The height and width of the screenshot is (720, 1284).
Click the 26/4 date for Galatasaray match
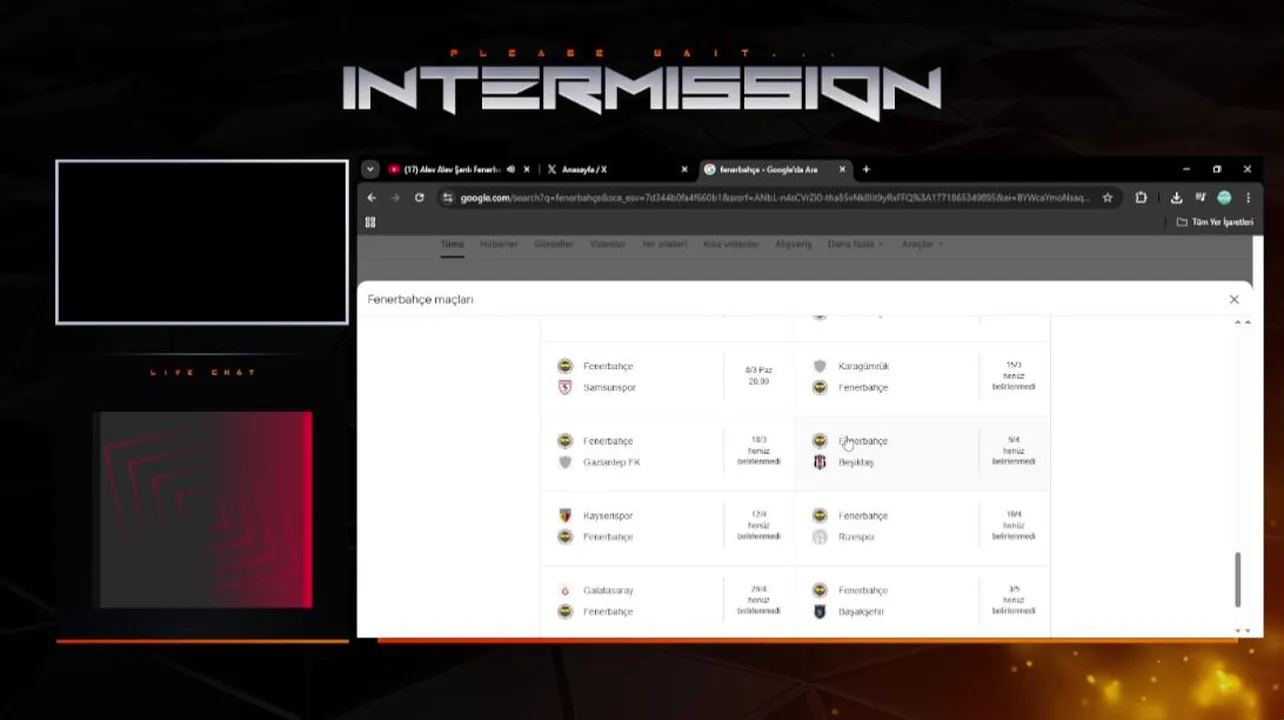[758, 589]
